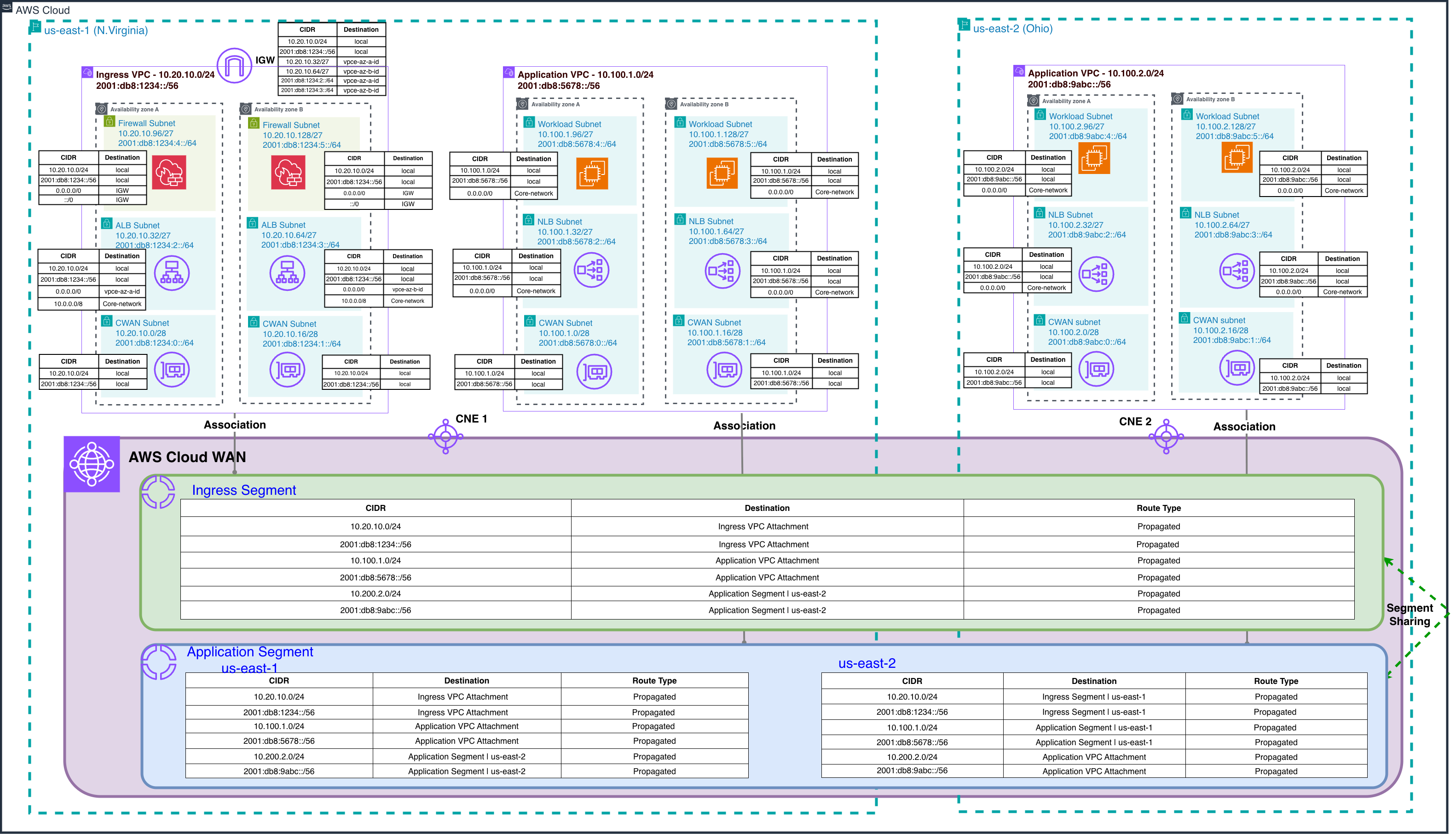Click Ingress VPC zone B firewall icon

[x=288, y=172]
